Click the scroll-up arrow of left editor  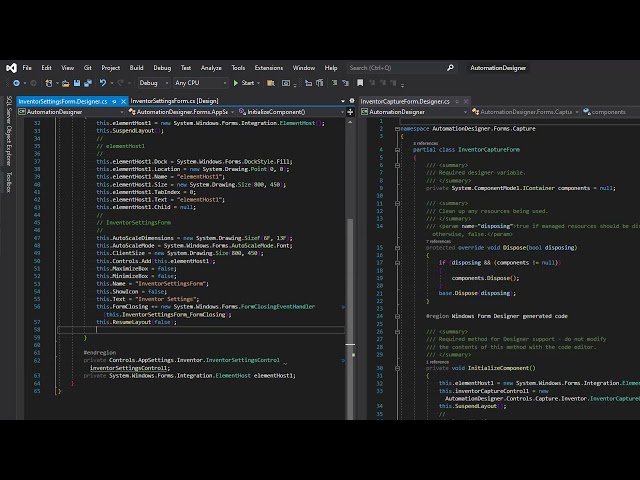(350, 122)
